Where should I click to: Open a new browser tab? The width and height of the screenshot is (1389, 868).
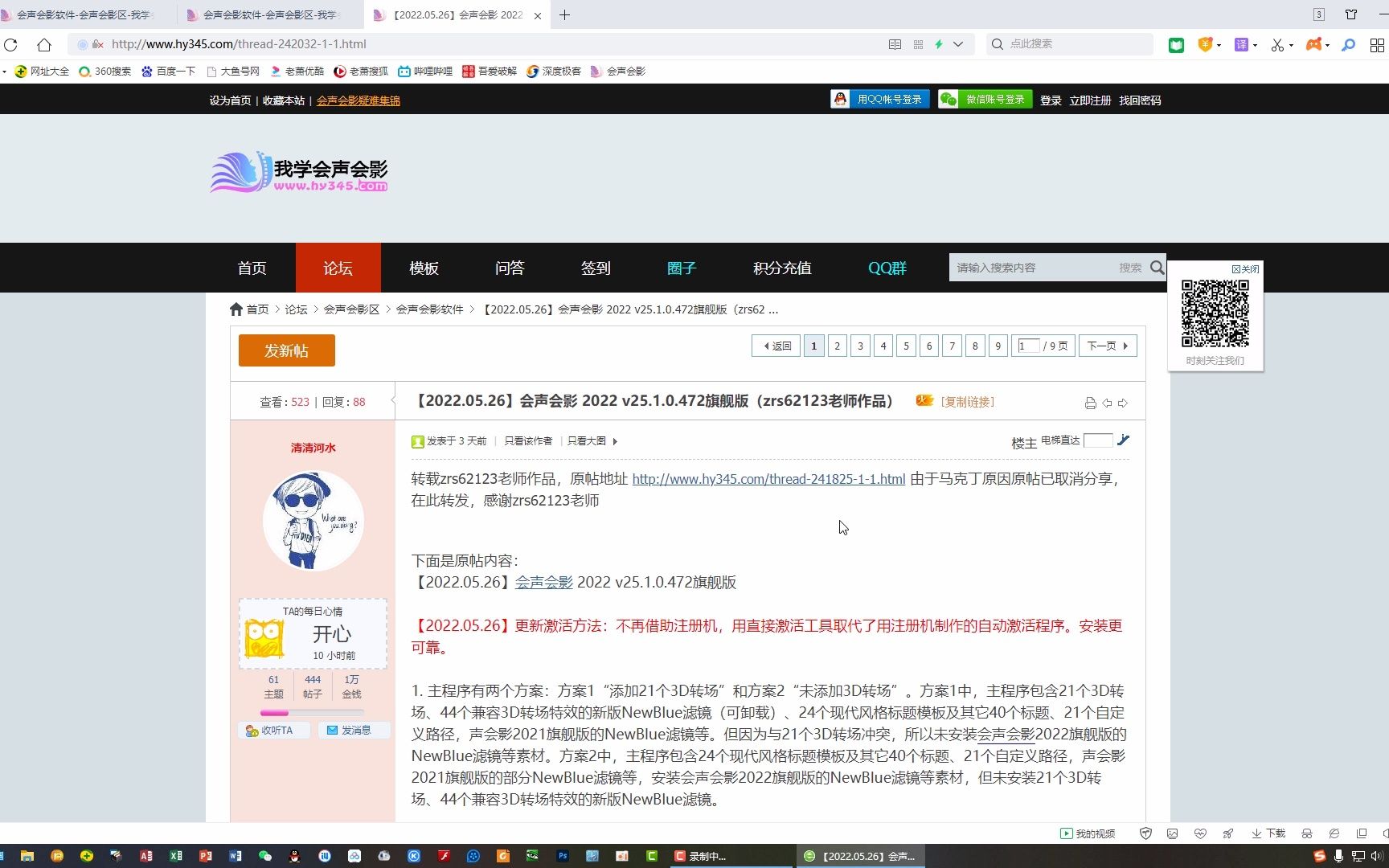[565, 15]
